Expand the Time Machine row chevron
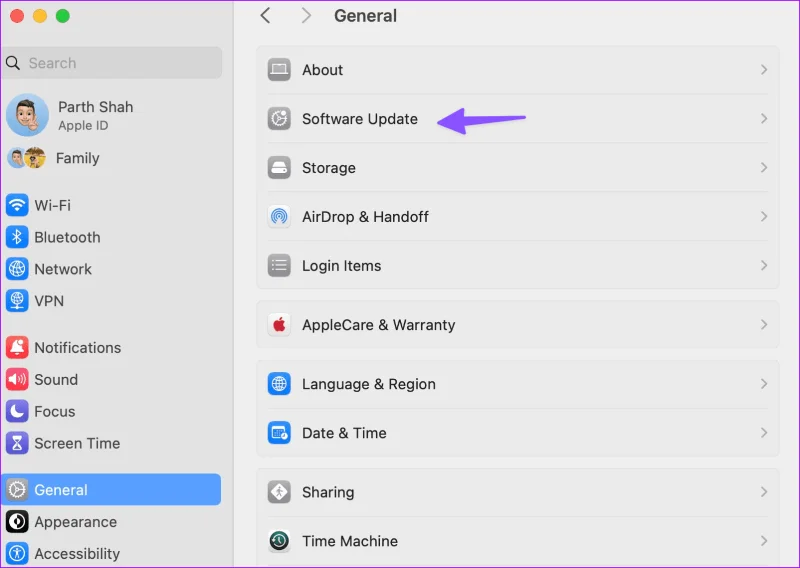800x568 pixels. pos(764,541)
